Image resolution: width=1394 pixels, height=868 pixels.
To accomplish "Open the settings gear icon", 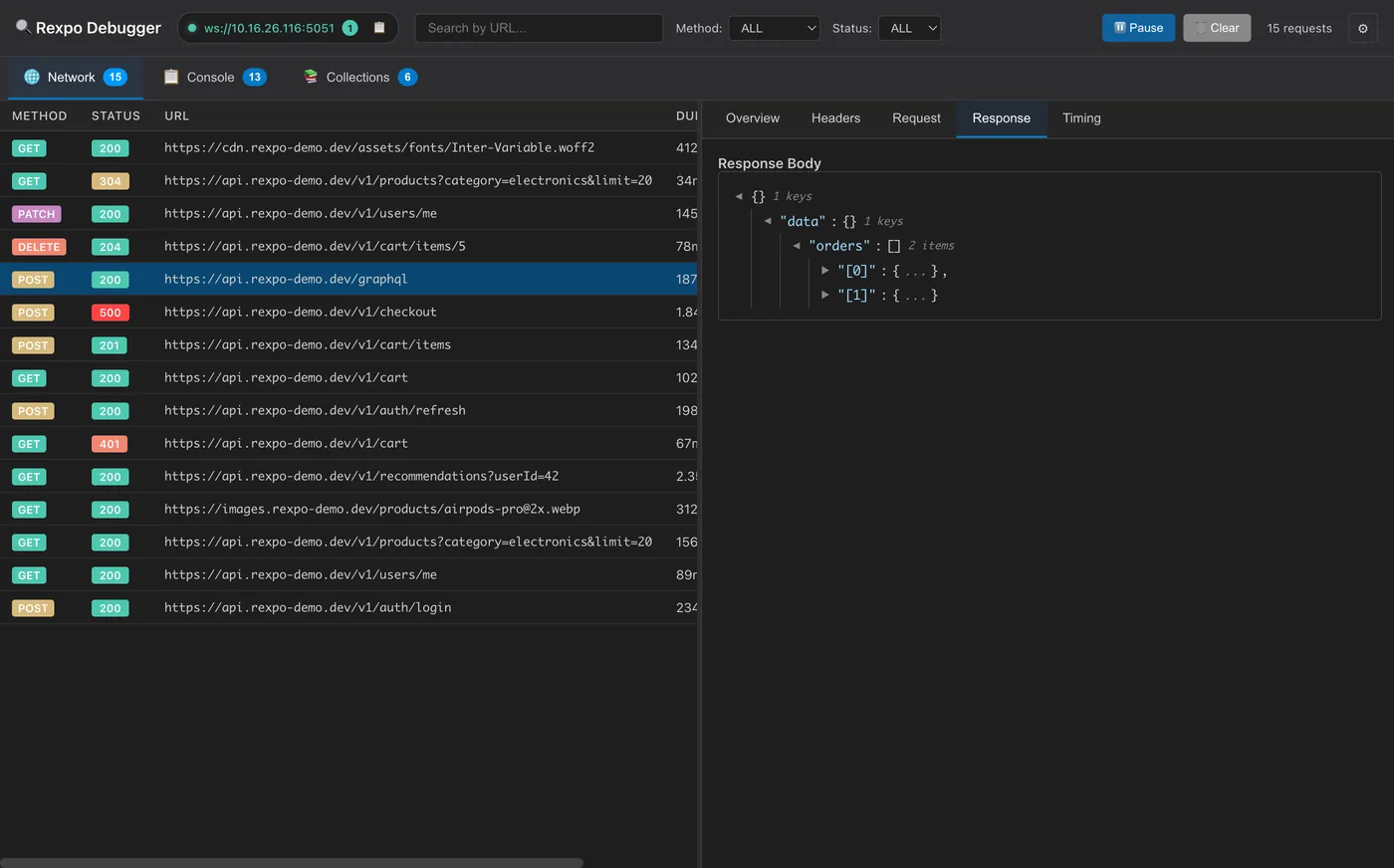I will 1363,28.
